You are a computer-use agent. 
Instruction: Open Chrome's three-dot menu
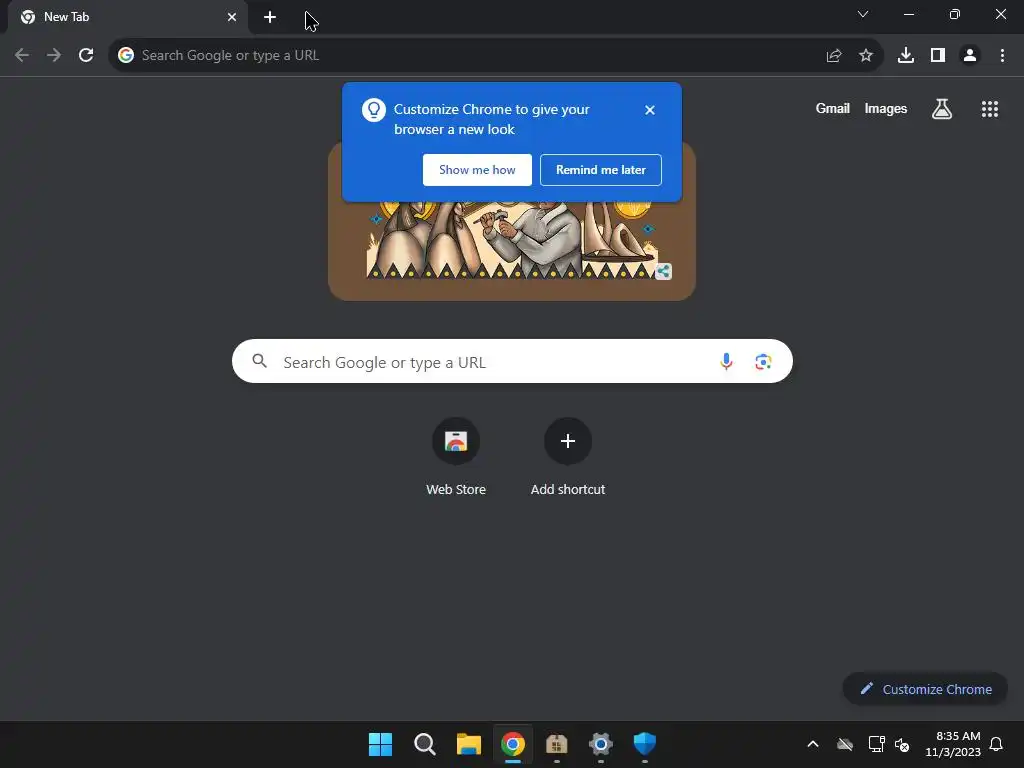pyautogui.click(x=1002, y=56)
